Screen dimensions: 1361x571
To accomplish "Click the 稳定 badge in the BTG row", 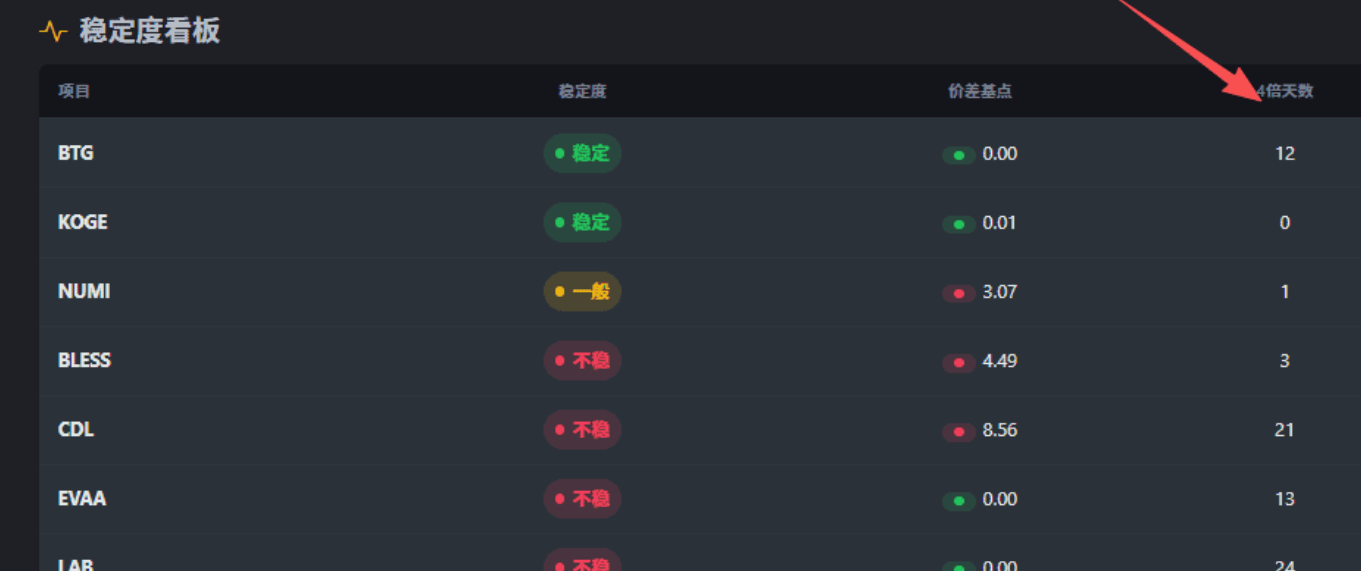I will (582, 154).
